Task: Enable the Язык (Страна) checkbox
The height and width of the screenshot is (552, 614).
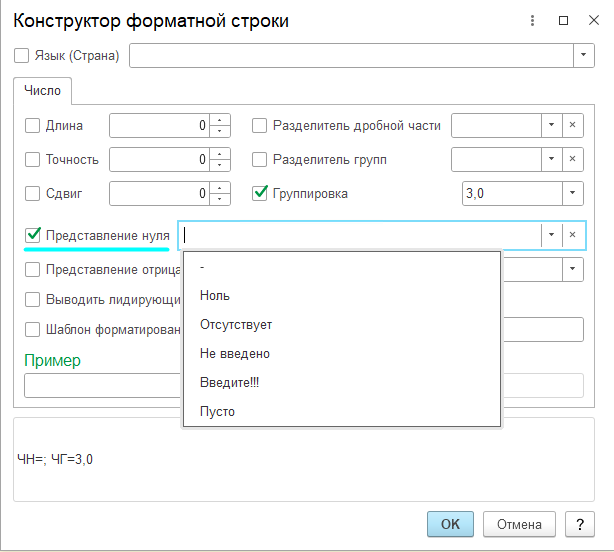Action: tap(23, 56)
